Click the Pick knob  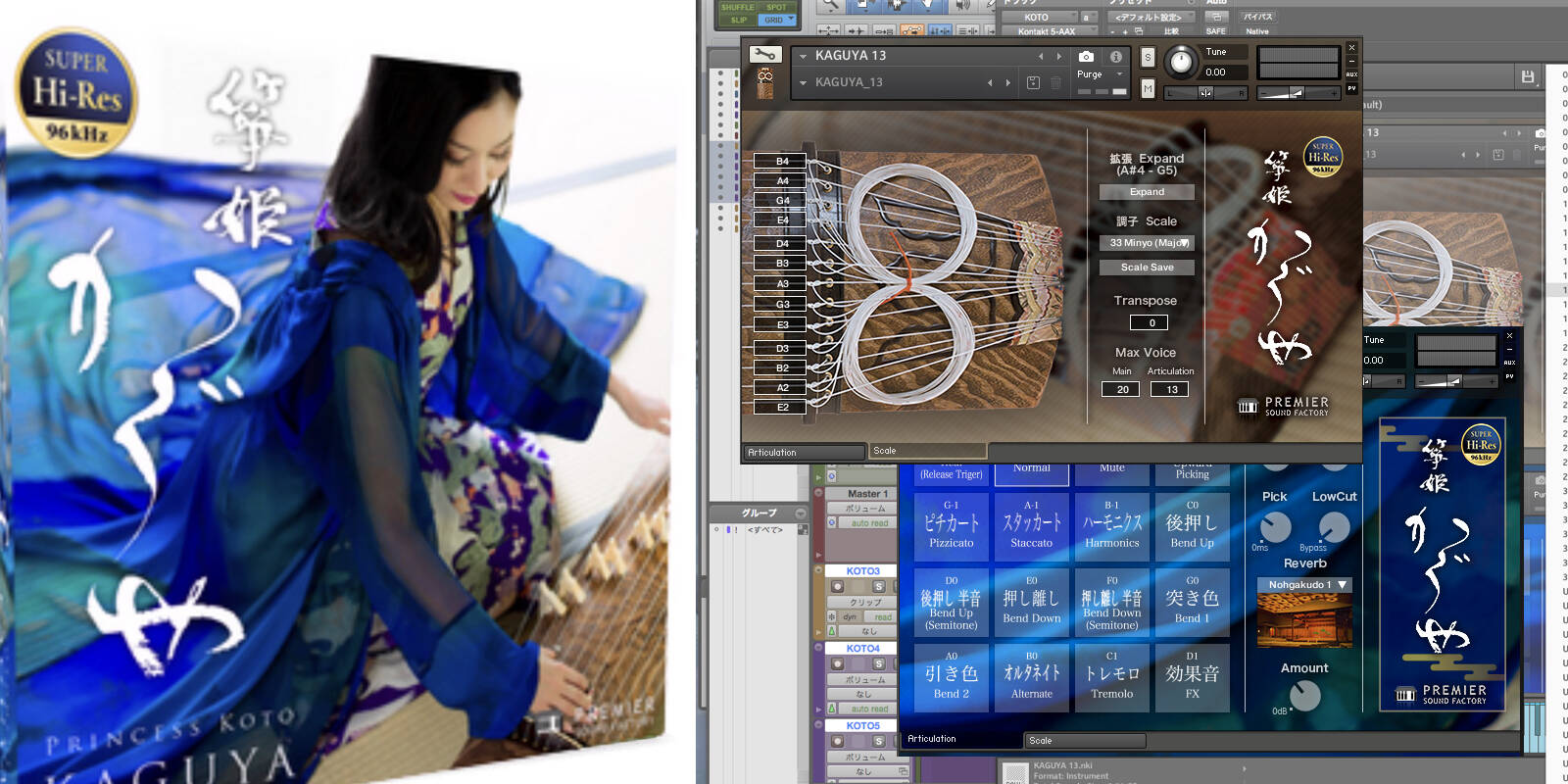[1274, 527]
